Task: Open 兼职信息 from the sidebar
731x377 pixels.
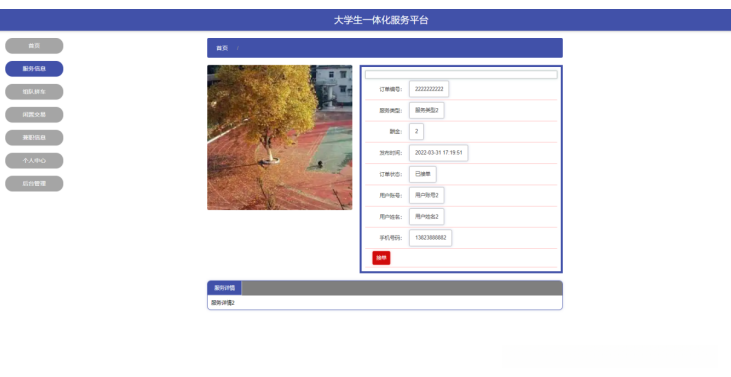Action: pyautogui.click(x=34, y=137)
